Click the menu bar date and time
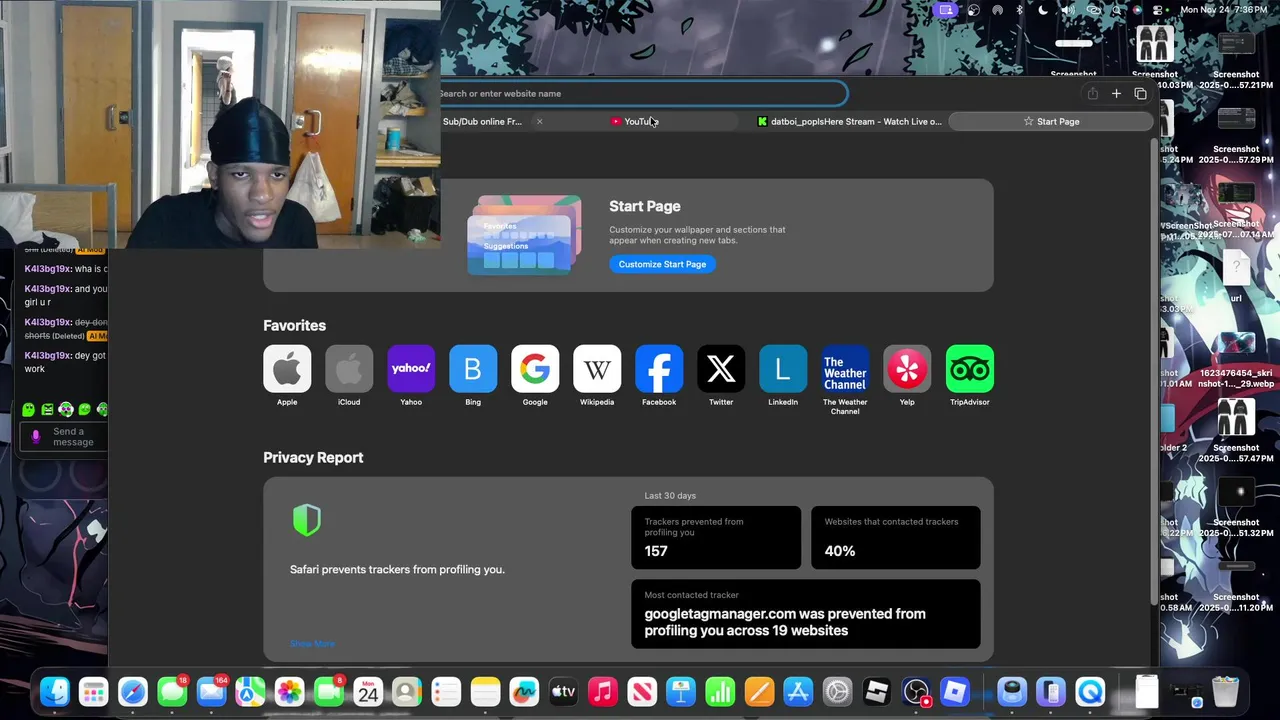Screen dimensions: 1280x720 (1224, 10)
